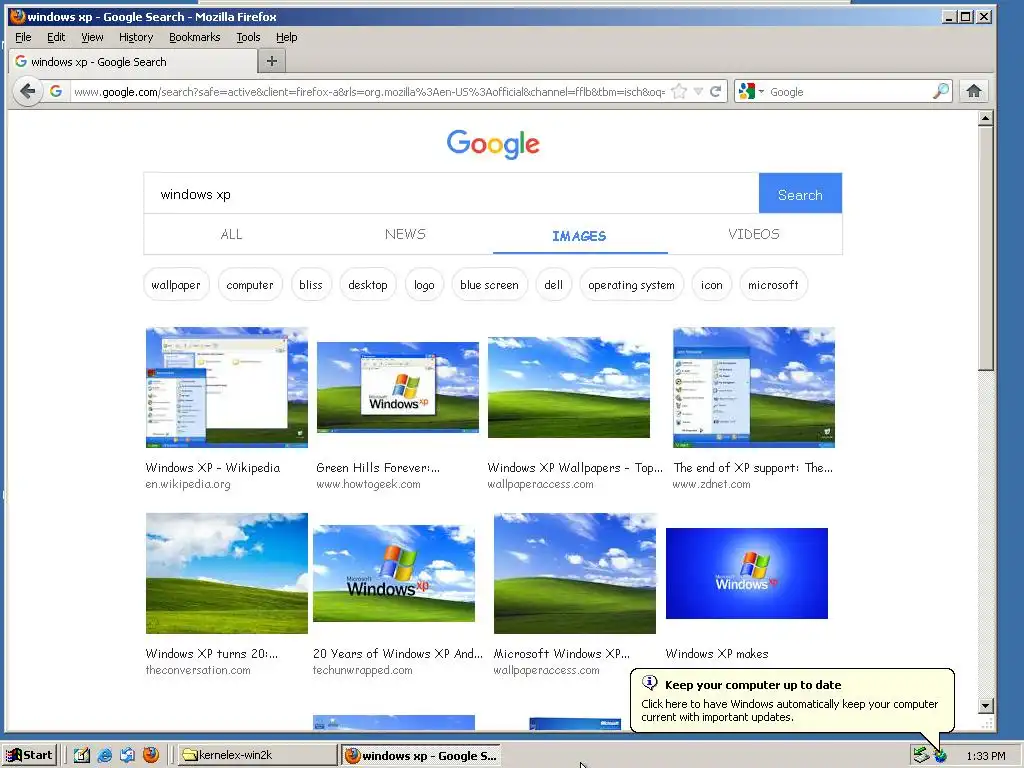This screenshot has height=768, width=1024.
Task: Click the Windows Update globe tray icon
Action: (x=940, y=756)
